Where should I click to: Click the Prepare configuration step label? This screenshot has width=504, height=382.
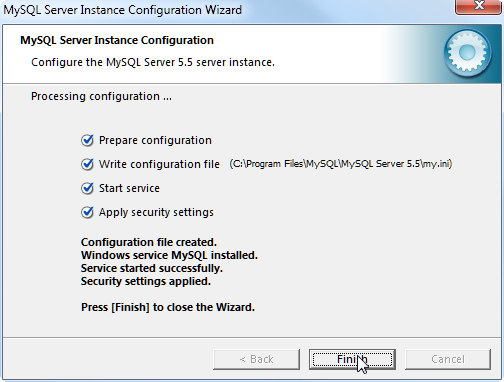click(155, 140)
